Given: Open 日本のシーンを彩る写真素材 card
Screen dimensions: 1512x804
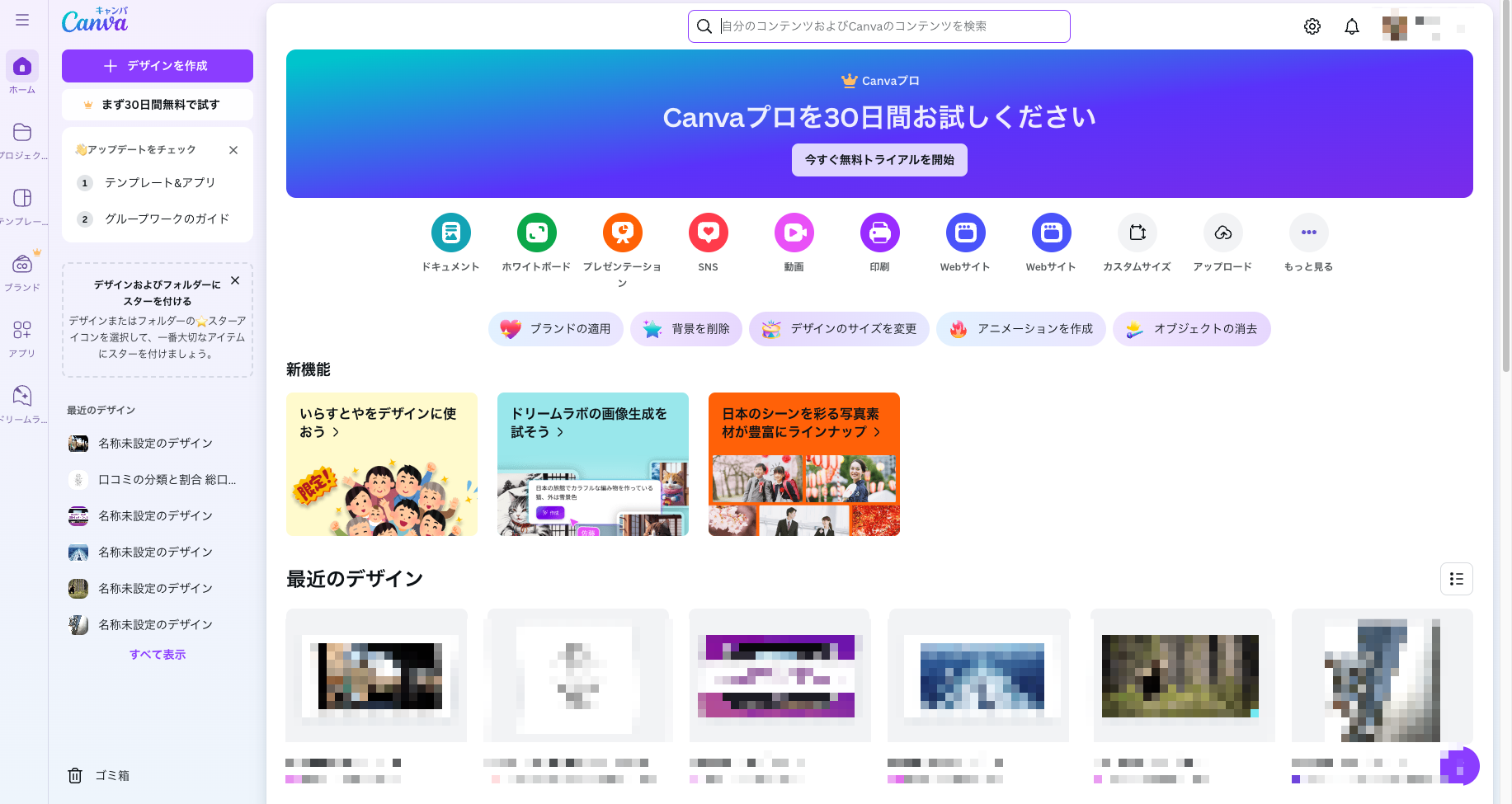Looking at the screenshot, I should [804, 464].
